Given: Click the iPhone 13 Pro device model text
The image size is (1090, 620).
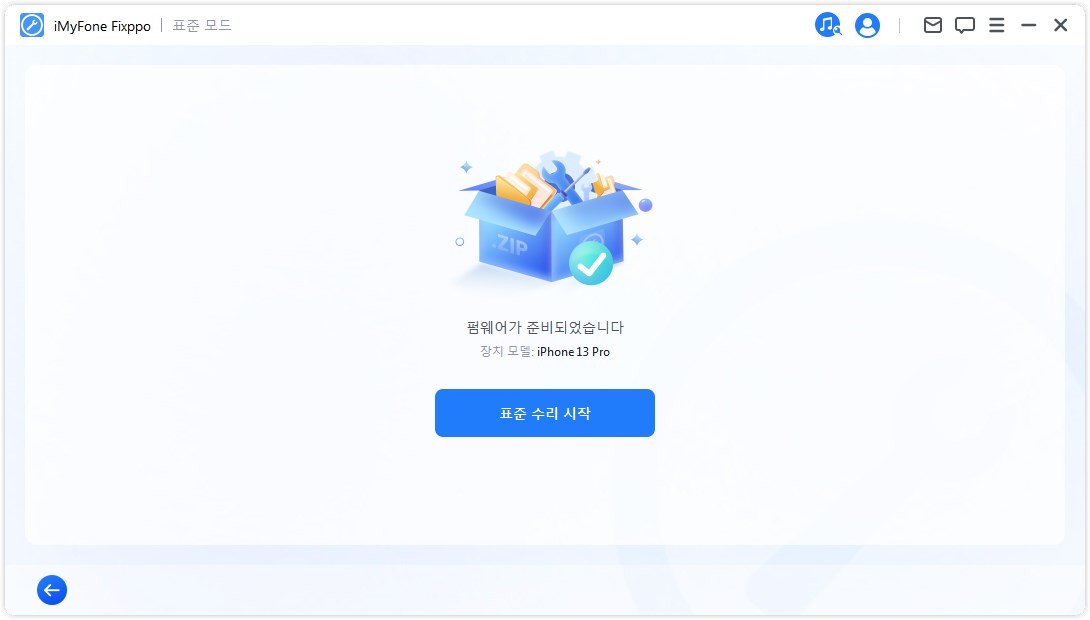Looking at the screenshot, I should [574, 352].
